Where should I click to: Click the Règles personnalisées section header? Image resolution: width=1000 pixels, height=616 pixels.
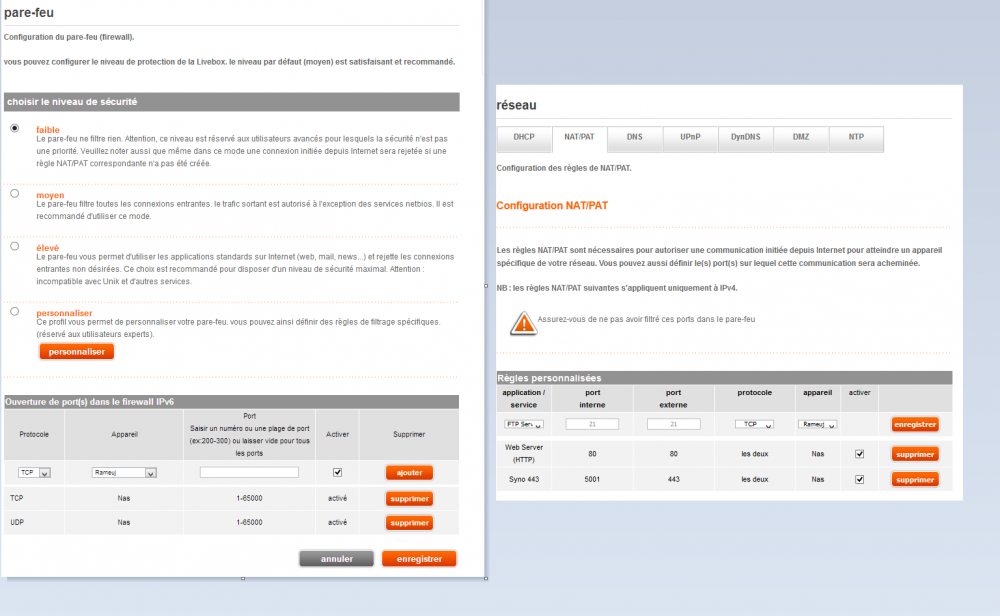724,378
